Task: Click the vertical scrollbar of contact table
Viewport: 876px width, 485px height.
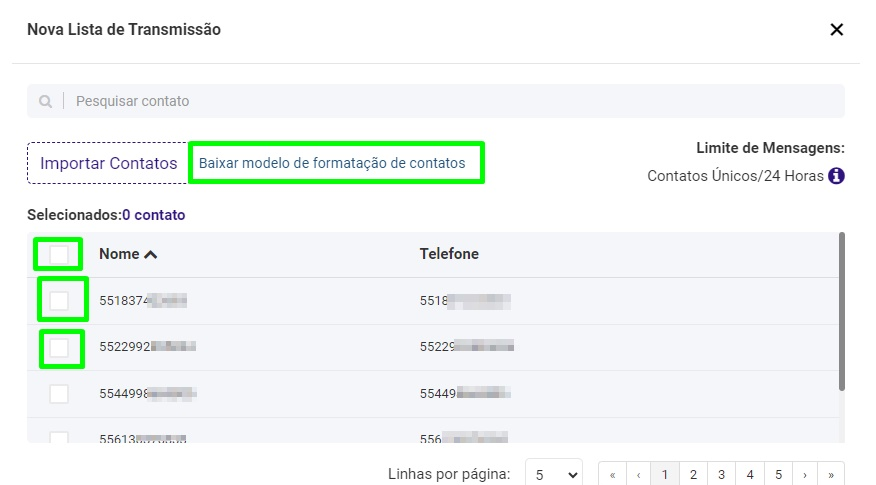Action: tap(842, 310)
